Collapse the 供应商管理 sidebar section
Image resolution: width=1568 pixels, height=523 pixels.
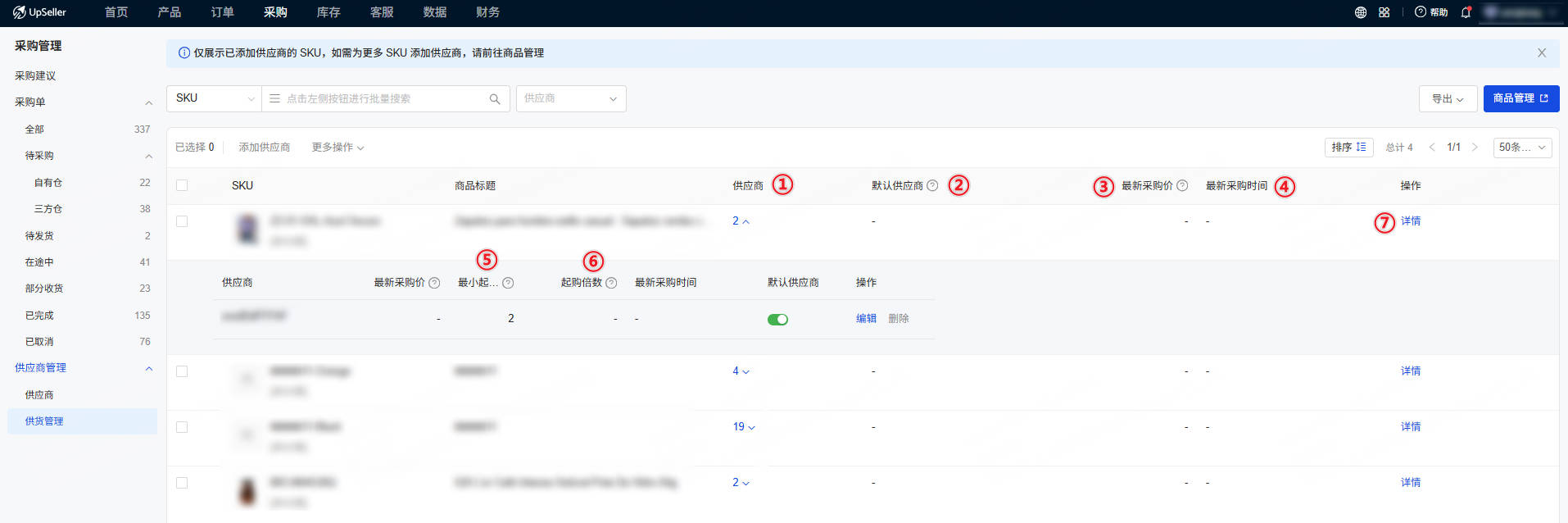148,368
